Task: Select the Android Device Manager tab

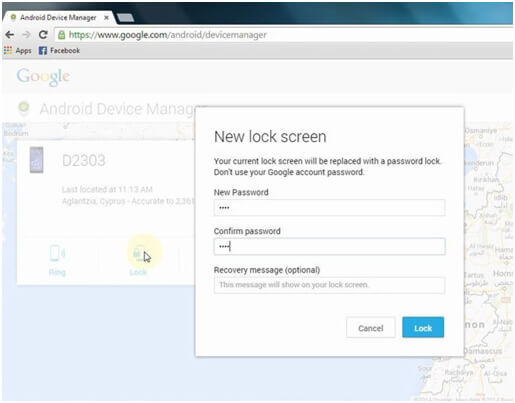Action: click(58, 17)
